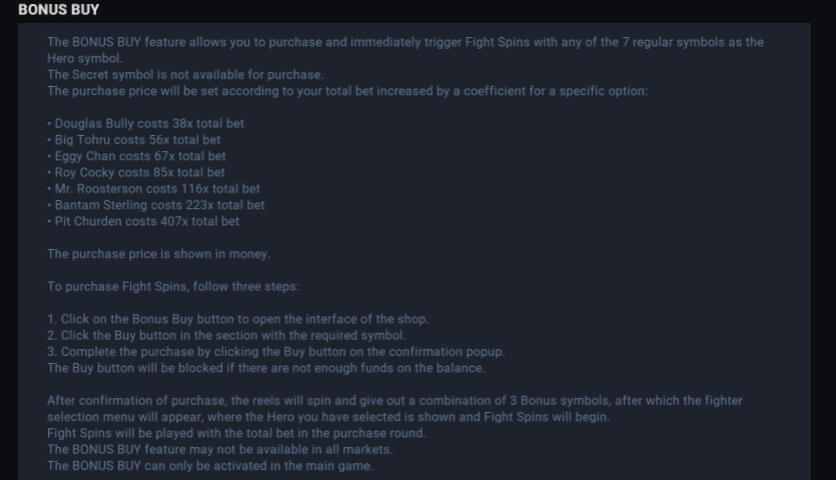Click the 'Buy button will be blocked' line

[266, 368]
